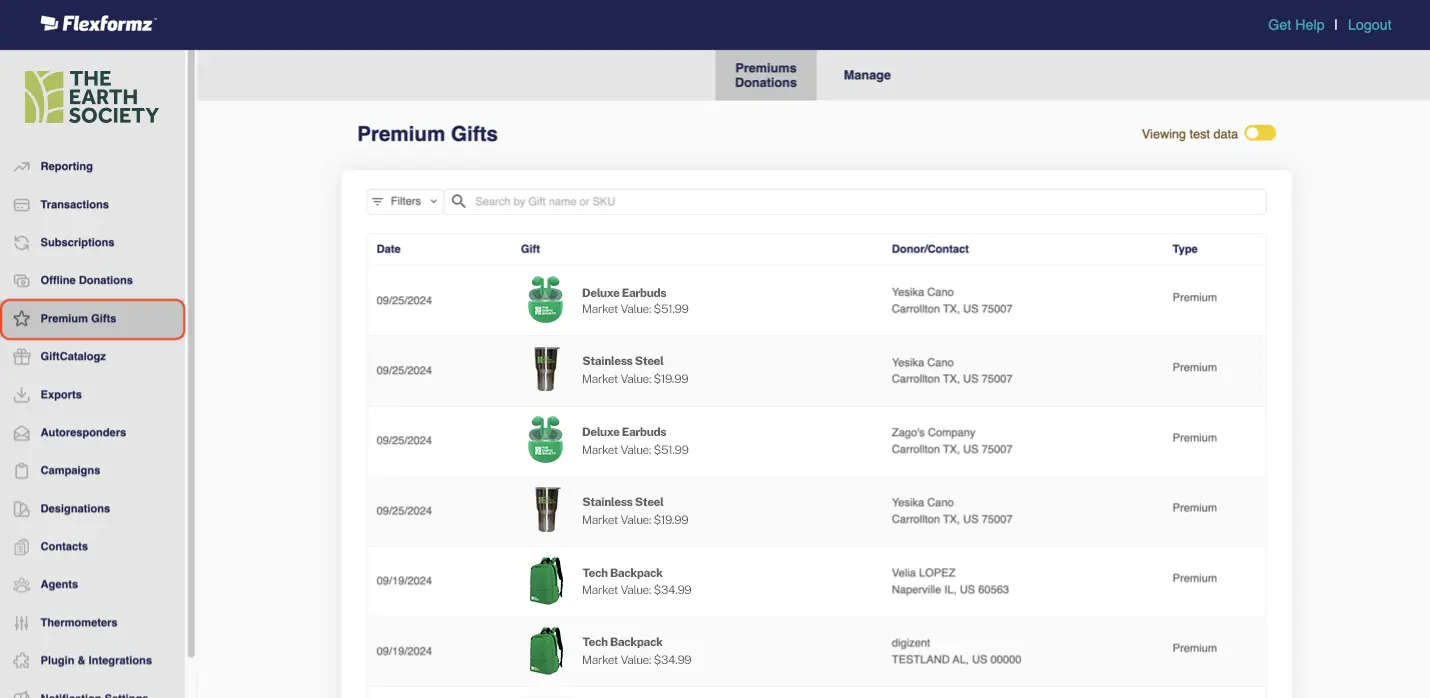The width and height of the screenshot is (1430, 698).
Task: Click the Exports download icon
Action: pyautogui.click(x=22, y=395)
